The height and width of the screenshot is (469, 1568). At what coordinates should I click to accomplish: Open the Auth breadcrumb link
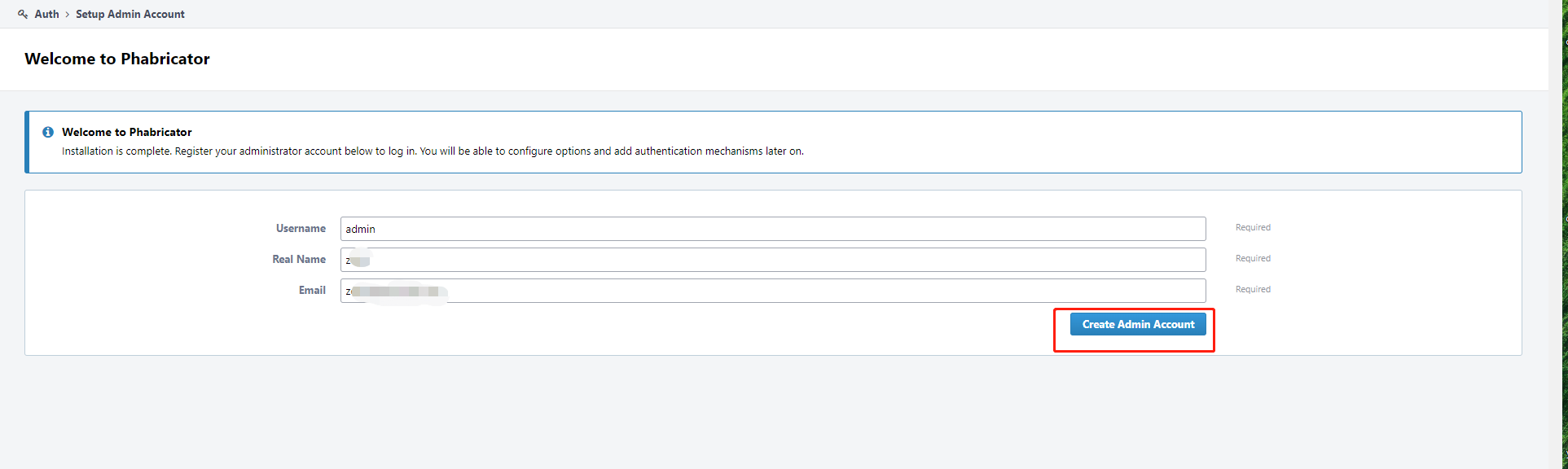pyautogui.click(x=46, y=14)
